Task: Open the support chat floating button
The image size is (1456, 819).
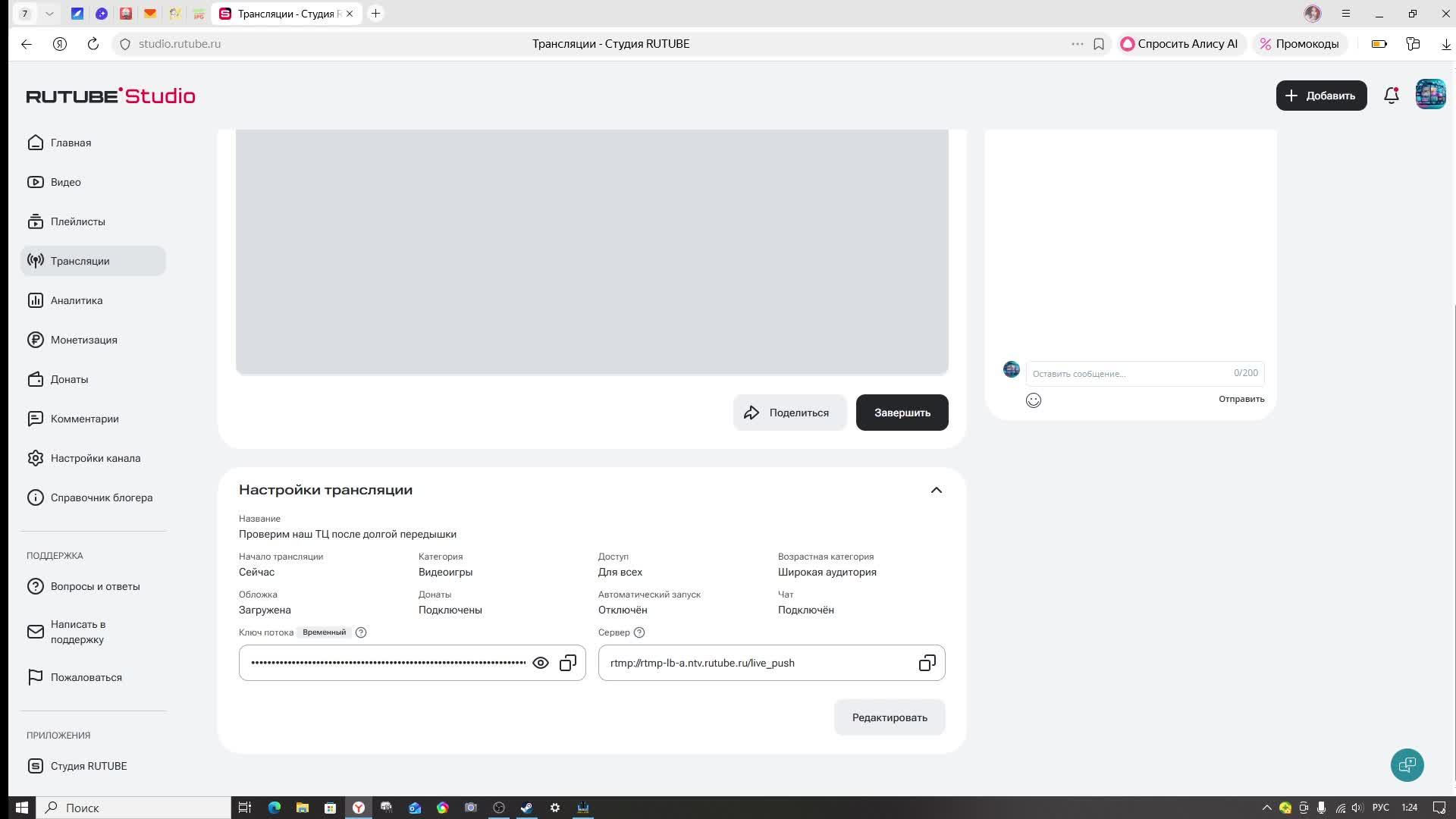Action: coord(1407,764)
